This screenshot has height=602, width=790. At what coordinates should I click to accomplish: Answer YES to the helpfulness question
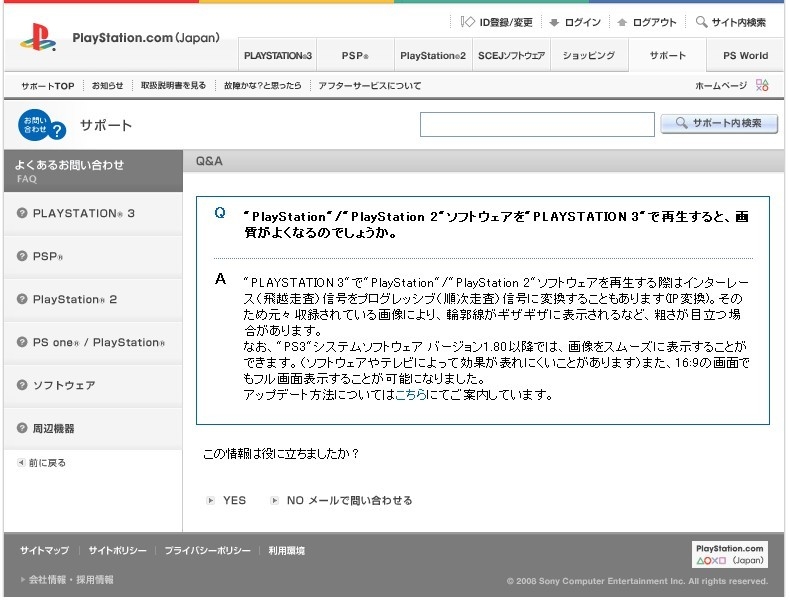click(x=234, y=500)
